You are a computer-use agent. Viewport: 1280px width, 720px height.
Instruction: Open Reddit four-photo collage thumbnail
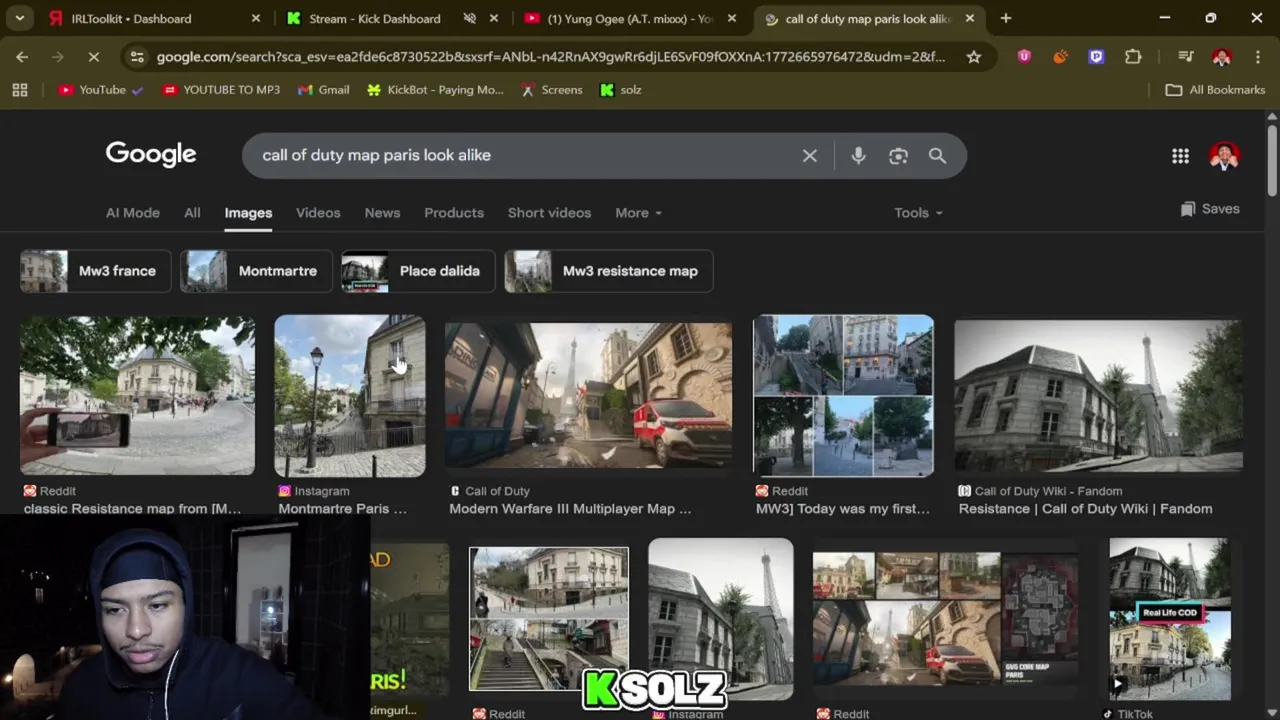(549, 619)
